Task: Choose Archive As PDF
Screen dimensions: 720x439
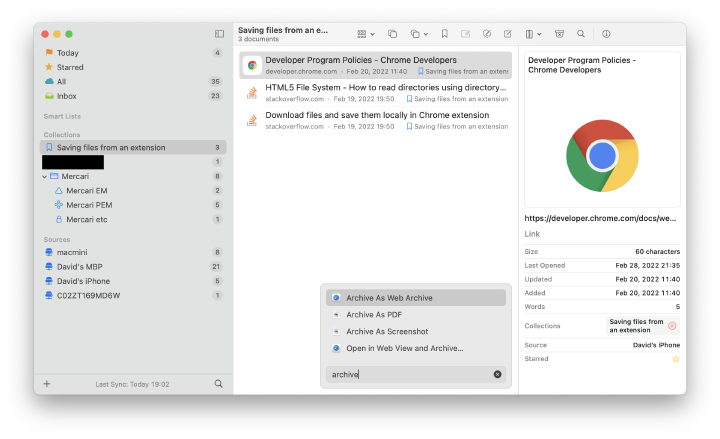Action: pos(416,315)
